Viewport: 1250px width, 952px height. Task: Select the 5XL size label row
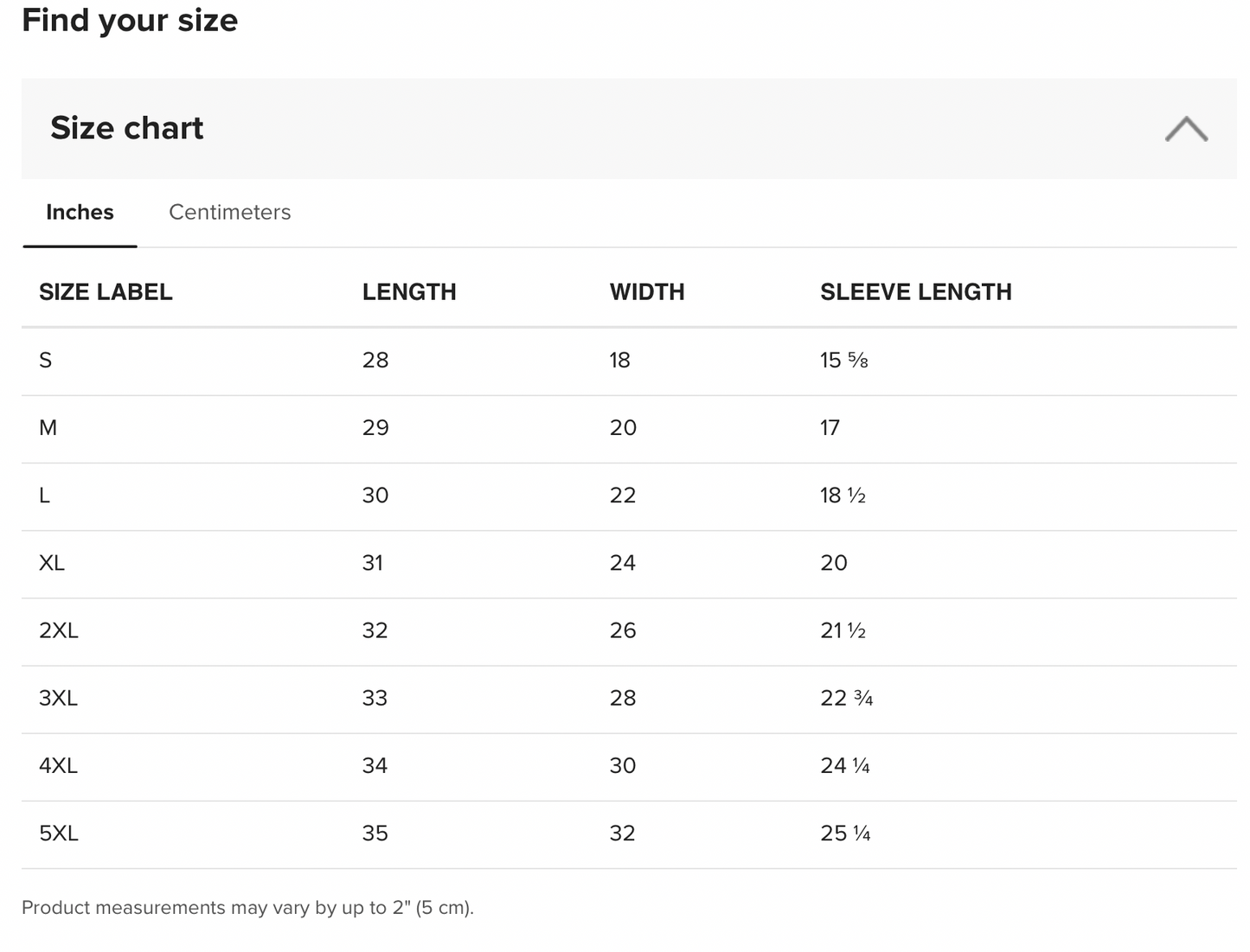59,833
